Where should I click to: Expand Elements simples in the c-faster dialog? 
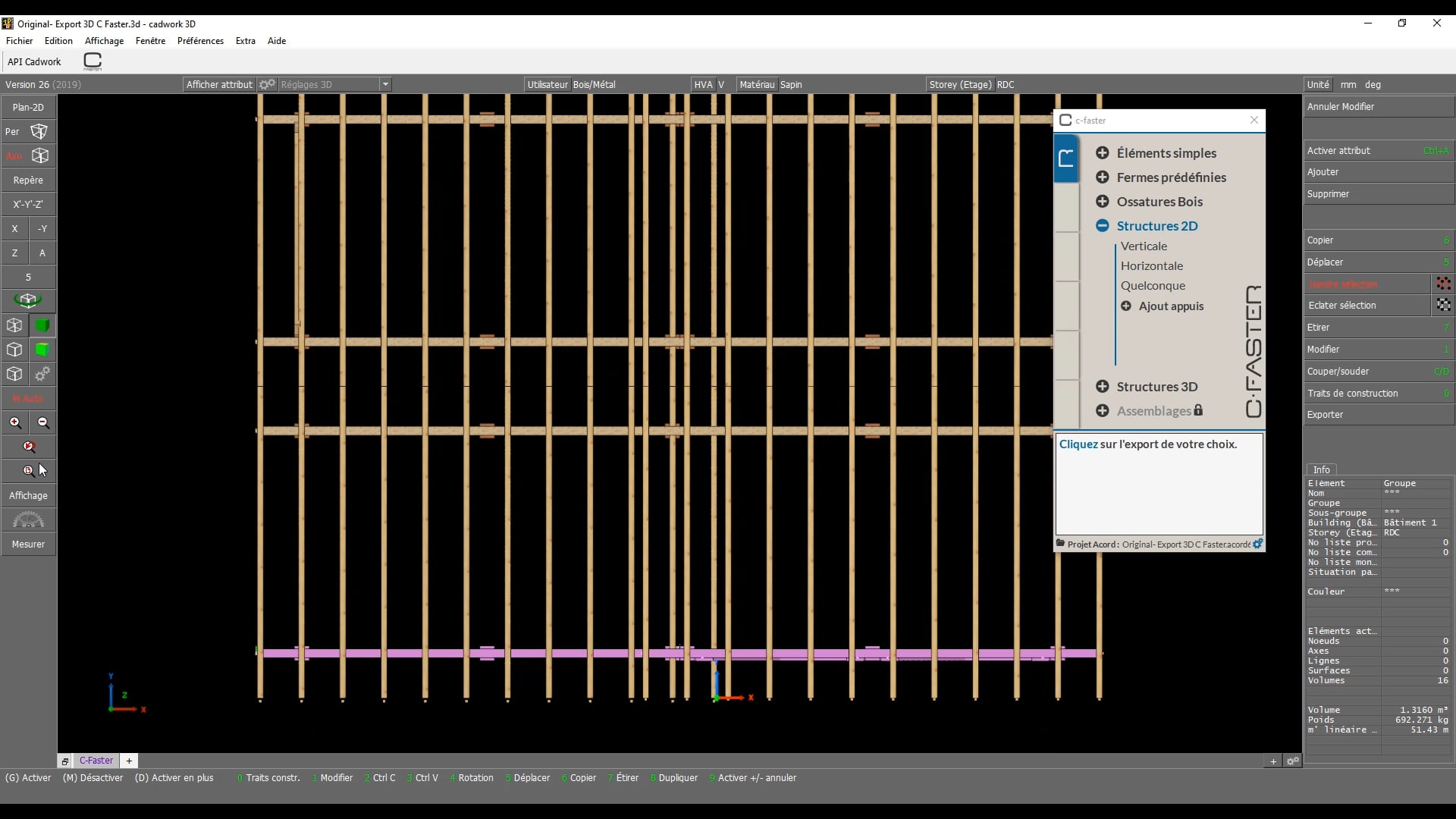(1103, 152)
